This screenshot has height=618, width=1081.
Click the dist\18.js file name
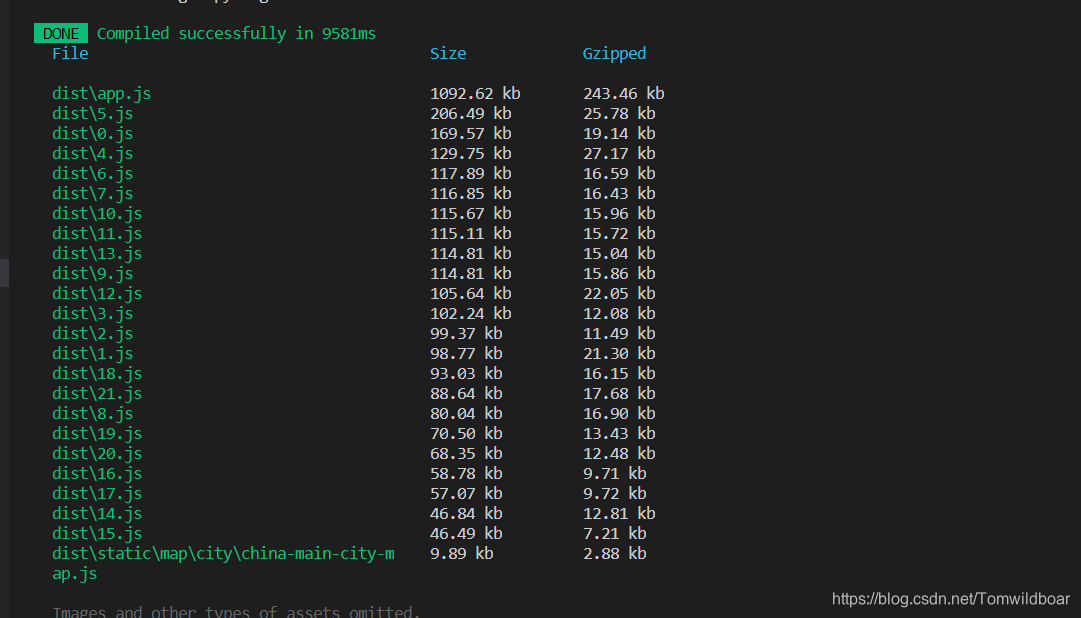[97, 373]
